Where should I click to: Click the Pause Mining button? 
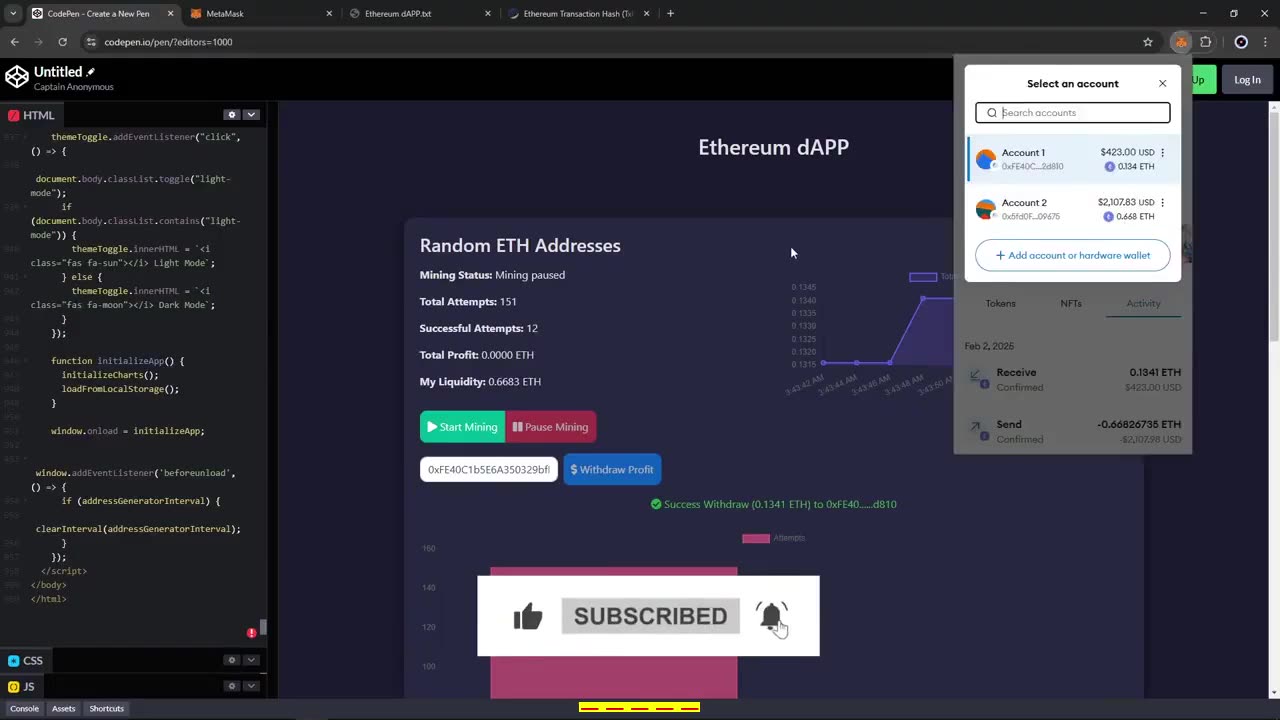pos(551,427)
